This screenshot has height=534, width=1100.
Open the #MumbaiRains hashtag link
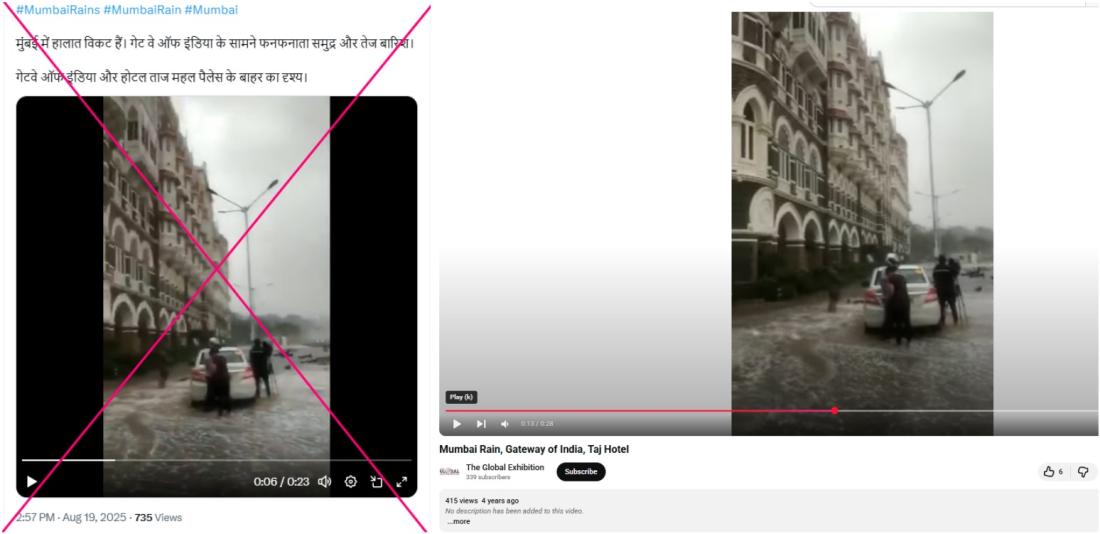click(58, 10)
